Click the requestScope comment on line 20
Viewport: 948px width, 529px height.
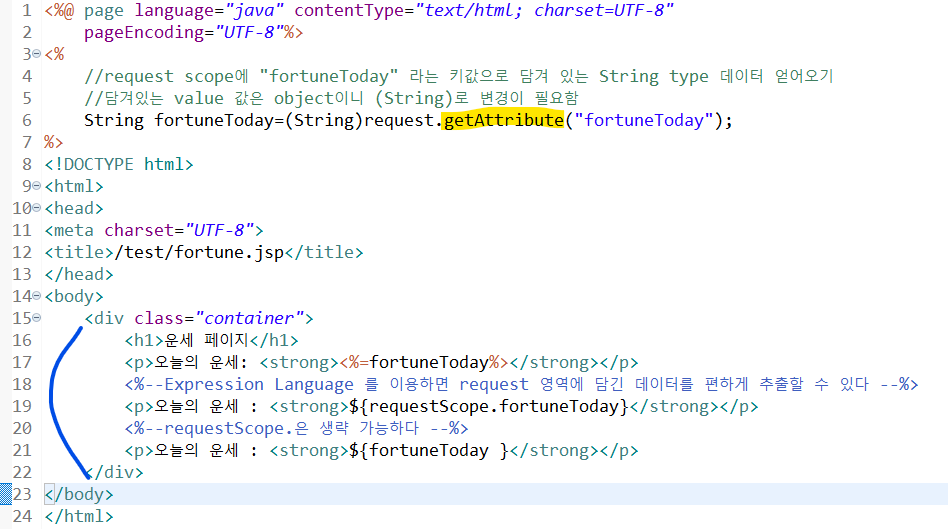[x=296, y=429]
